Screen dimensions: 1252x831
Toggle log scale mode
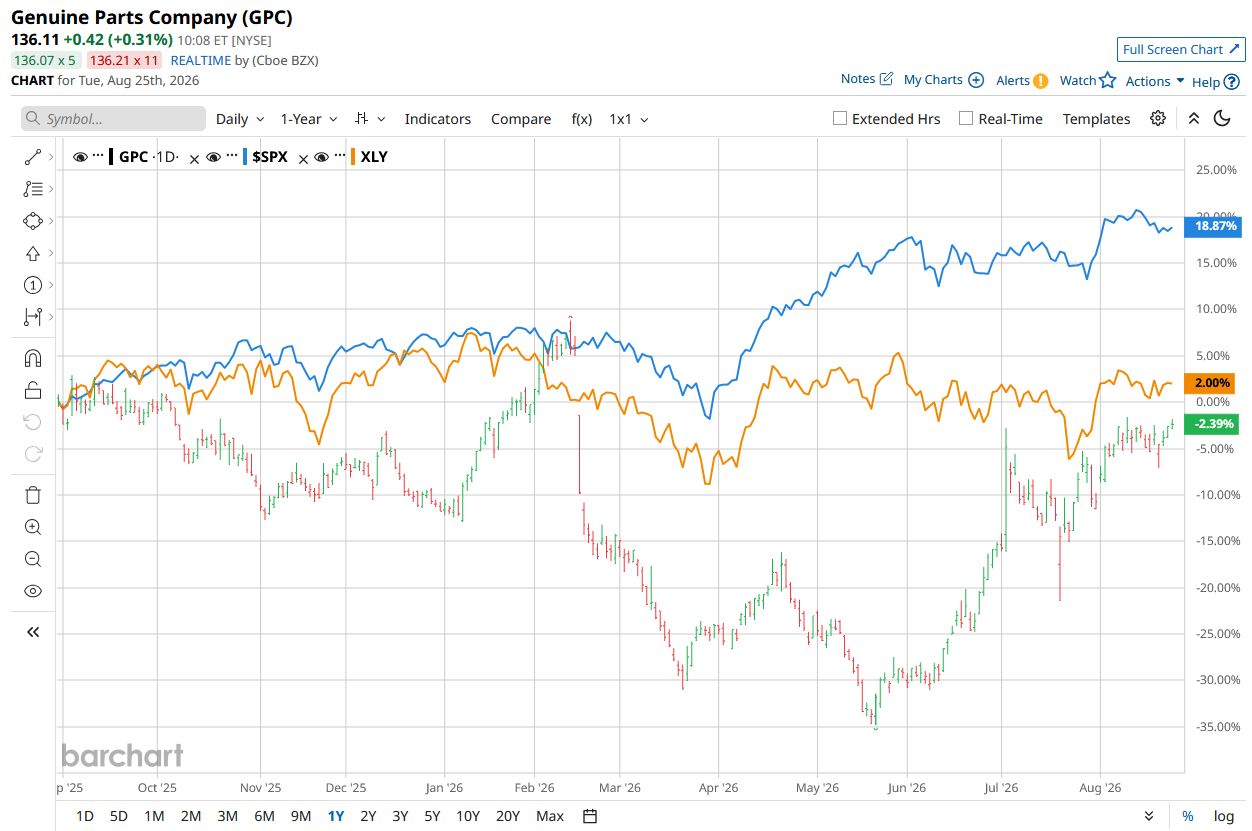[1223, 816]
